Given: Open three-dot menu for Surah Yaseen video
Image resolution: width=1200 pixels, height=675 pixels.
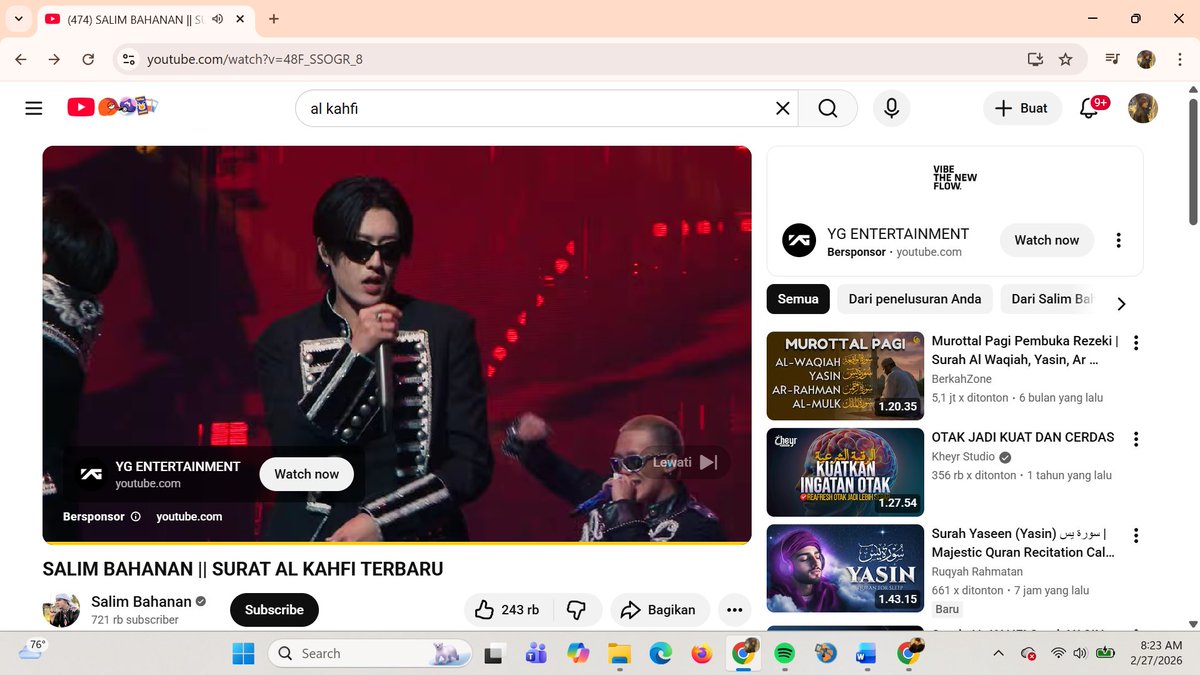Looking at the screenshot, I should pos(1136,536).
